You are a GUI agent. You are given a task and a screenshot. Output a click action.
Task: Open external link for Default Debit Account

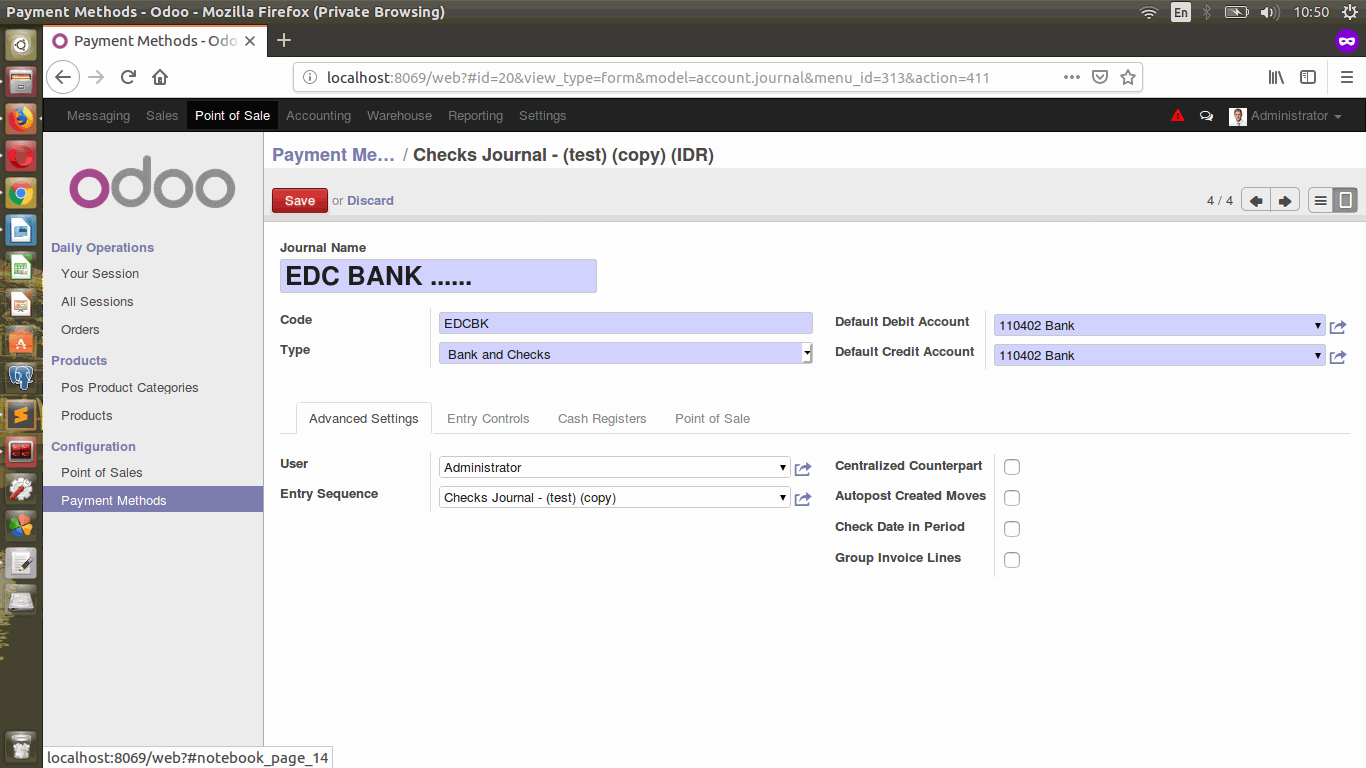point(1338,326)
